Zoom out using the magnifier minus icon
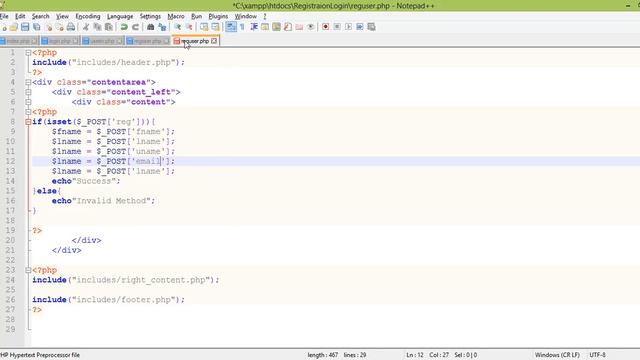The image size is (640, 360). 189,27
